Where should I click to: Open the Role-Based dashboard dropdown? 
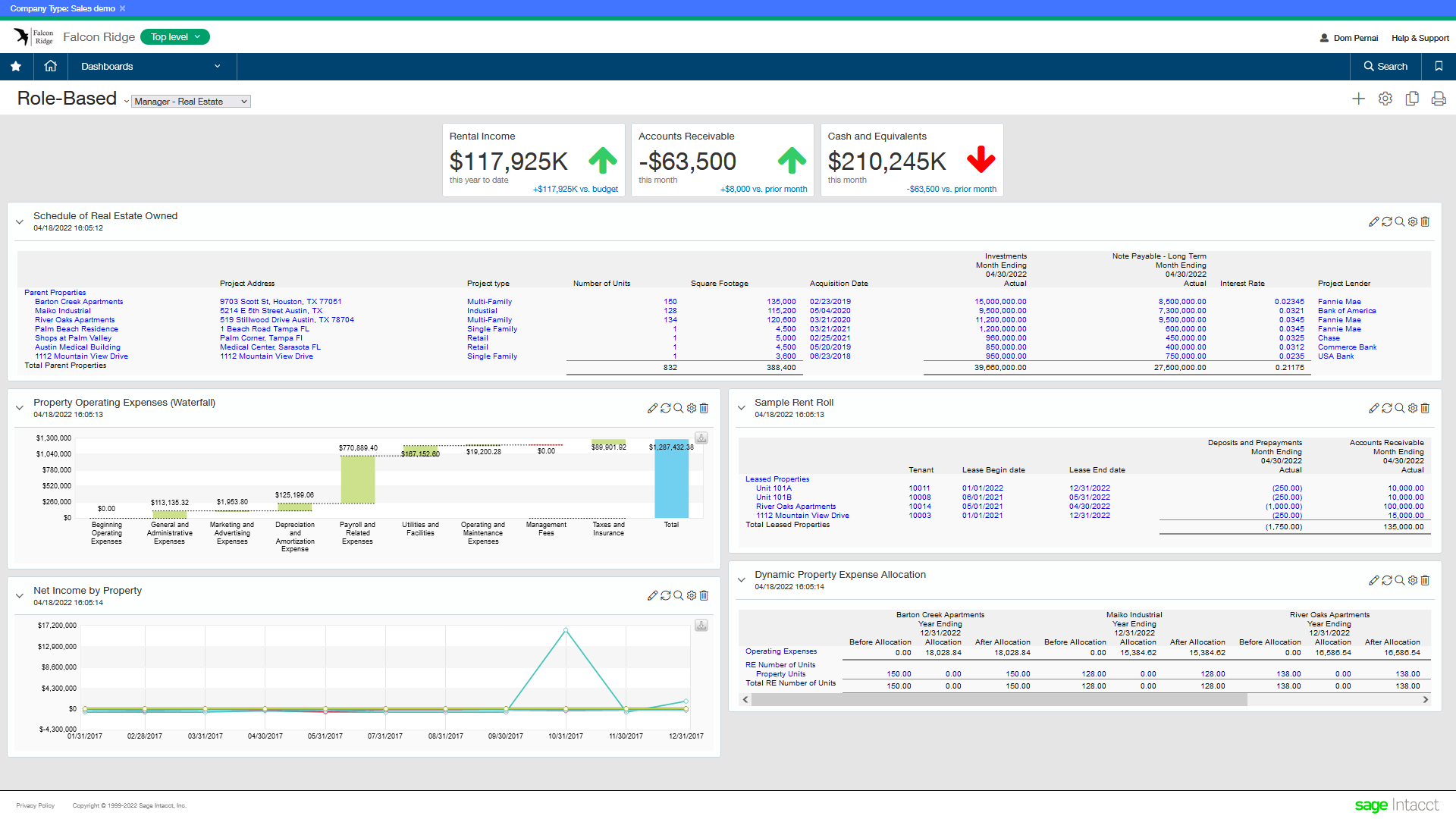[x=125, y=101]
